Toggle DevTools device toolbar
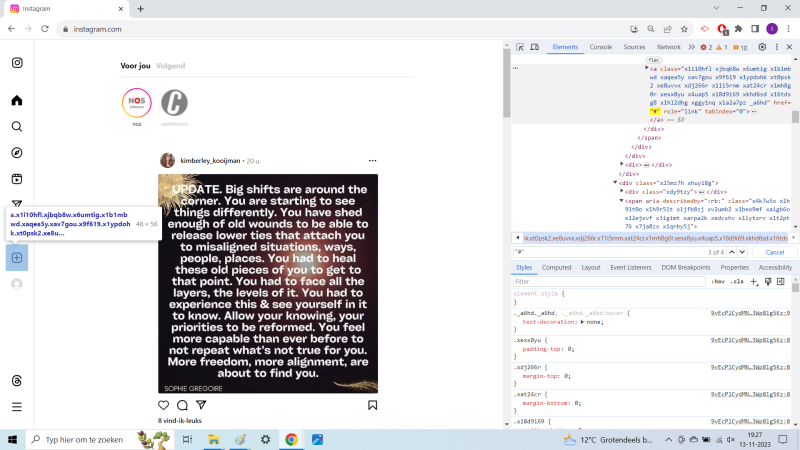The height and width of the screenshot is (450, 800). pos(535,47)
